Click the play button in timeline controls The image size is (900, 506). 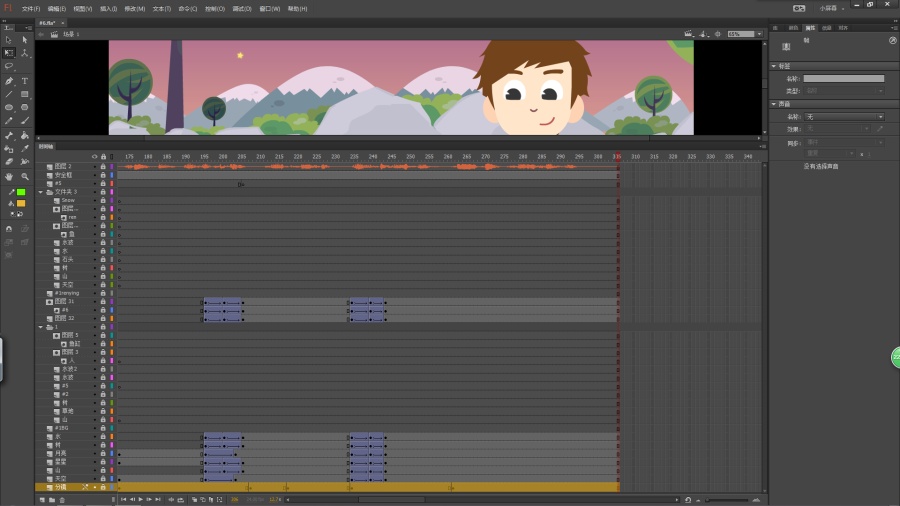pos(141,500)
